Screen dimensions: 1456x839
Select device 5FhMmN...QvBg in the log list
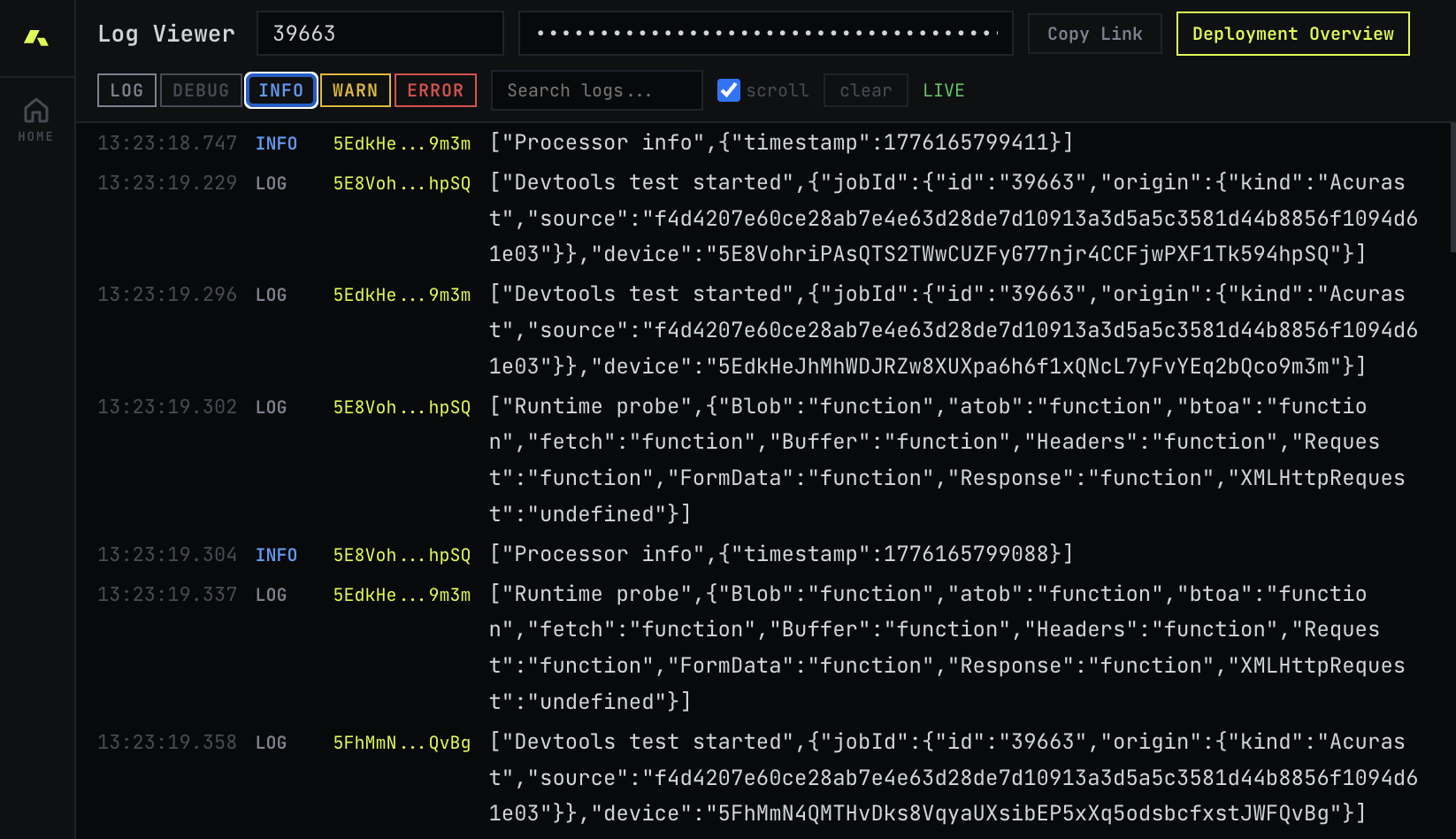(x=402, y=743)
